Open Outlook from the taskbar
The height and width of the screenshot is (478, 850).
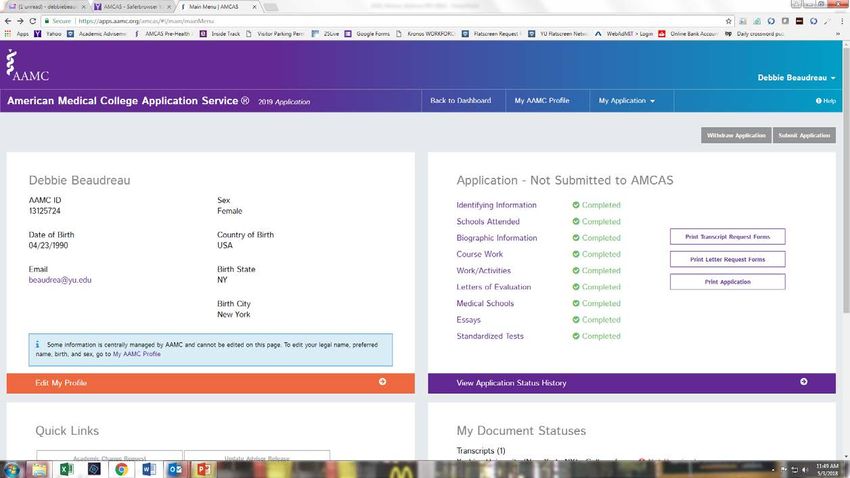click(x=176, y=469)
